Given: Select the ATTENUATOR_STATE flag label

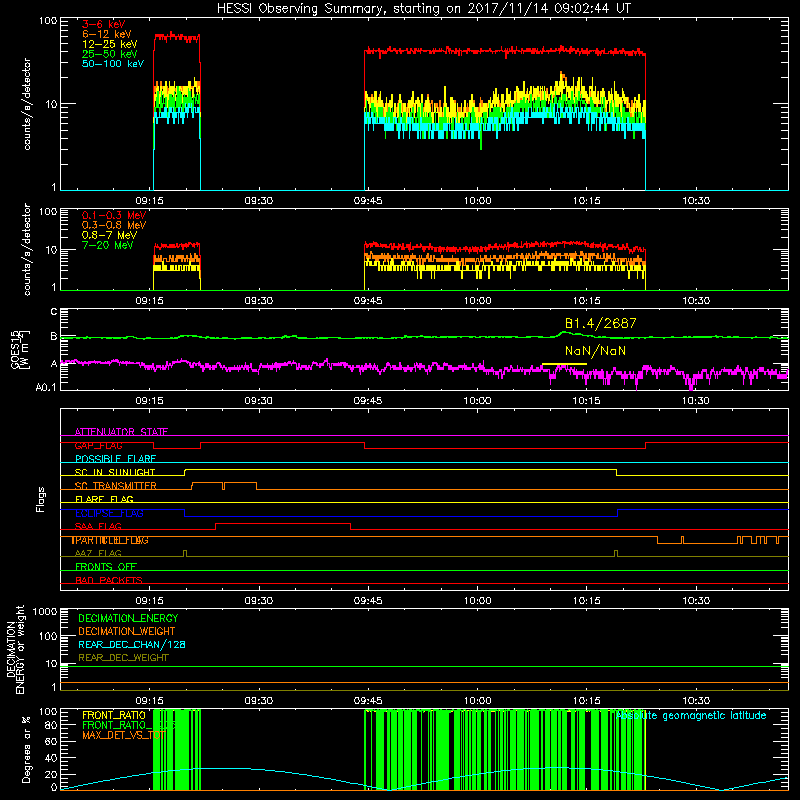Looking at the screenshot, I should tap(121, 432).
